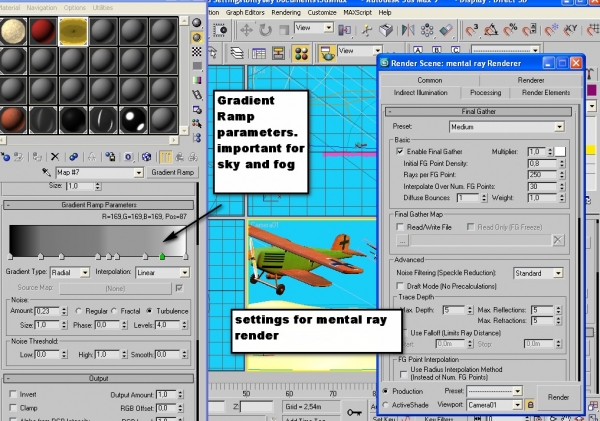The width and height of the screenshot is (600, 421).
Task: Enable Use Radius Interpolation Method checkbox
Action: (403, 374)
